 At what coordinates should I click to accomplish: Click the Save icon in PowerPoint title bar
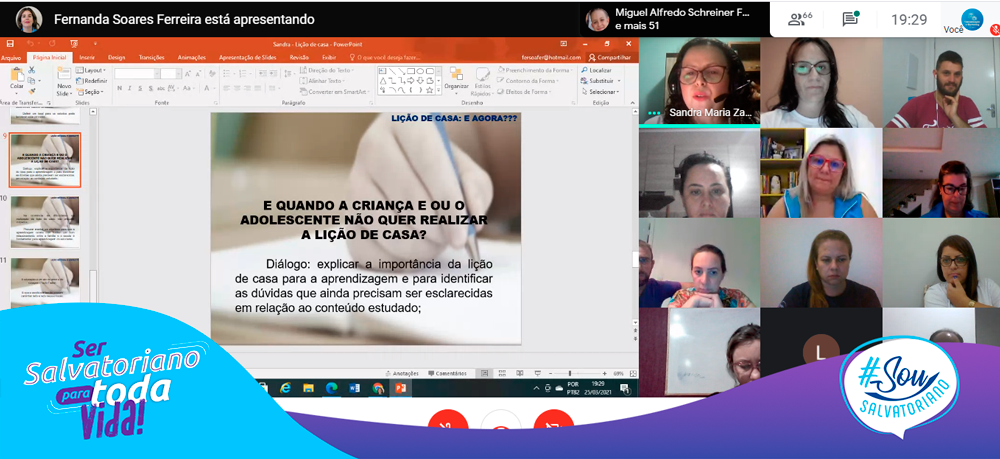(x=10, y=43)
